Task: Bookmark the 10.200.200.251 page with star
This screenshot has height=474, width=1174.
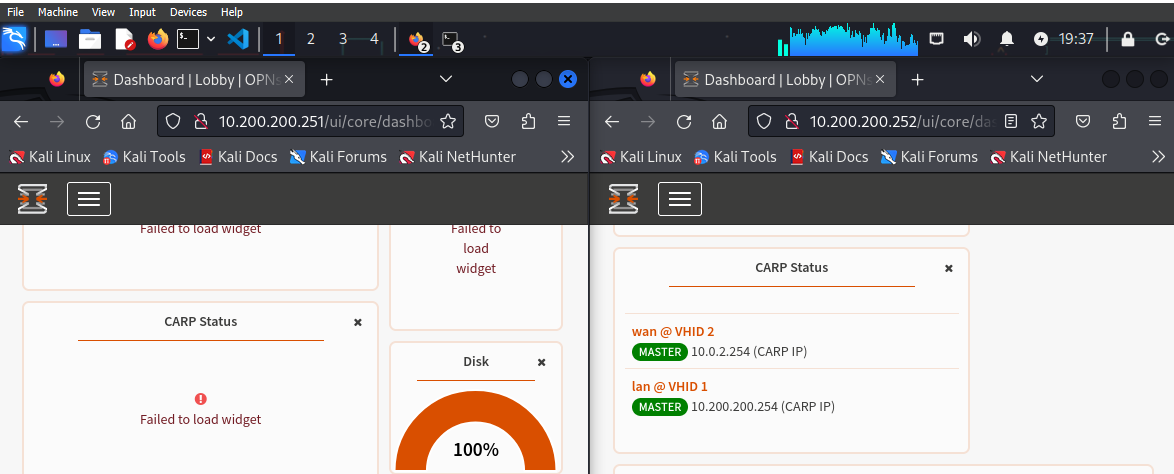Action: tap(448, 121)
